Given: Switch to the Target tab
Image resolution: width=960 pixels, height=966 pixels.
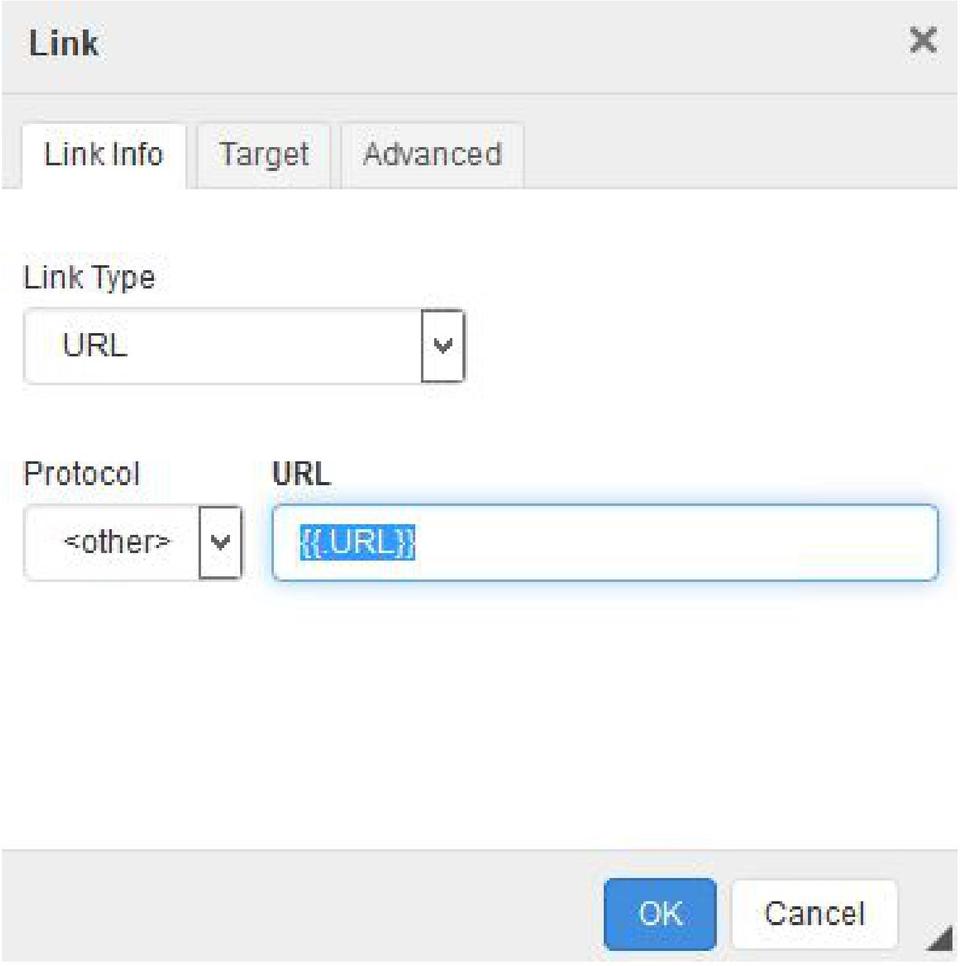Looking at the screenshot, I should click(264, 155).
